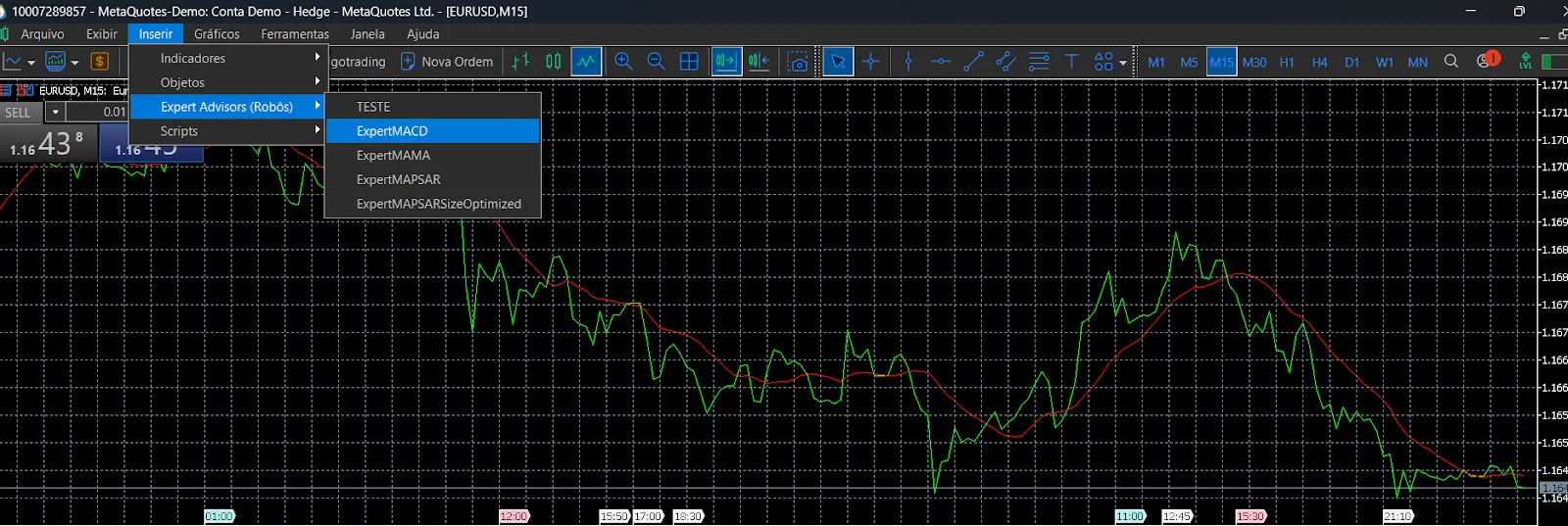Click the SELL button in one-click panel
Viewport: 1568px width, 526px height.
(19, 112)
